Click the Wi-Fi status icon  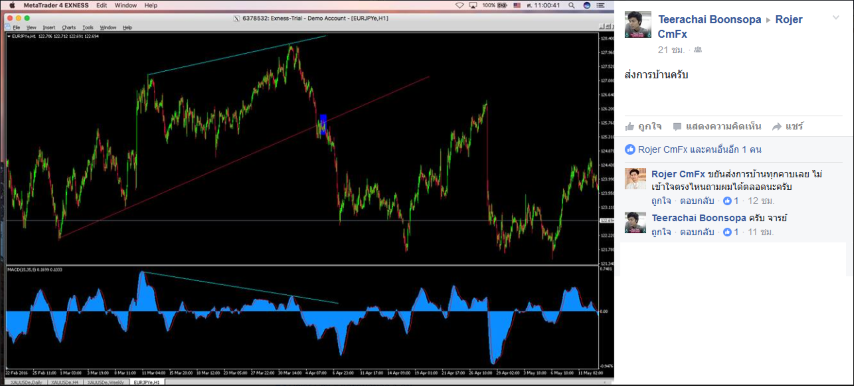coord(459,5)
